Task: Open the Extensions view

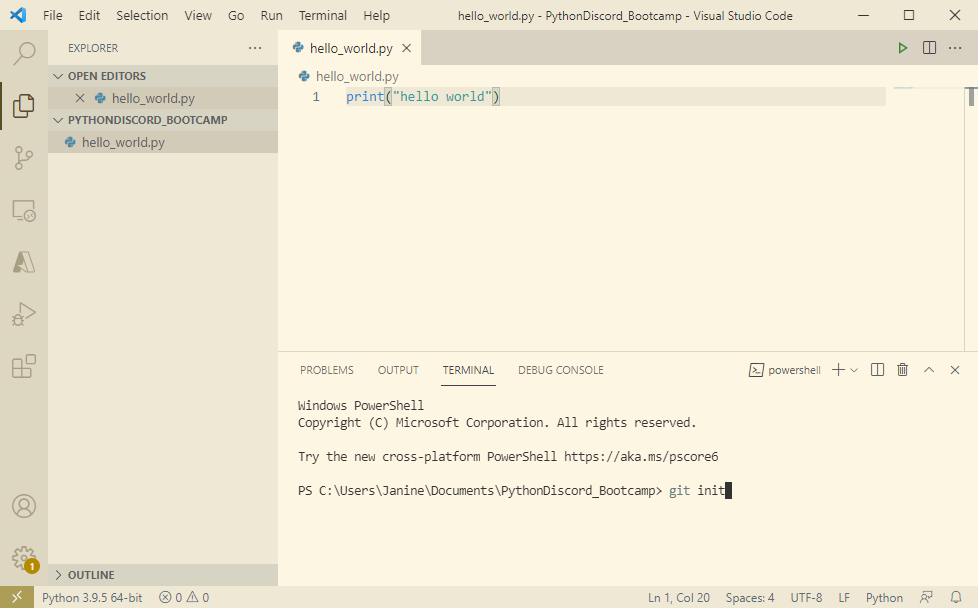Action: [x=24, y=367]
